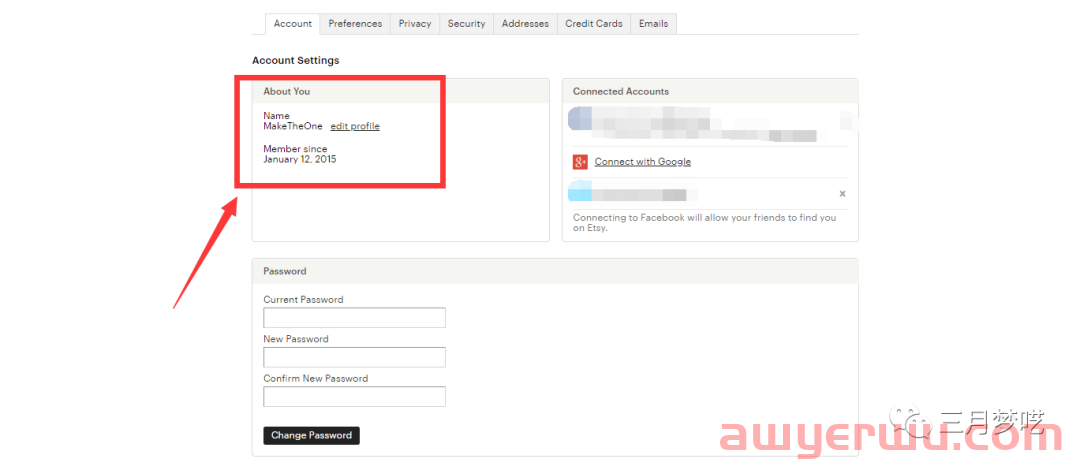Switch to the Credit Cards tab
The width and height of the screenshot is (1080, 470).
click(594, 23)
